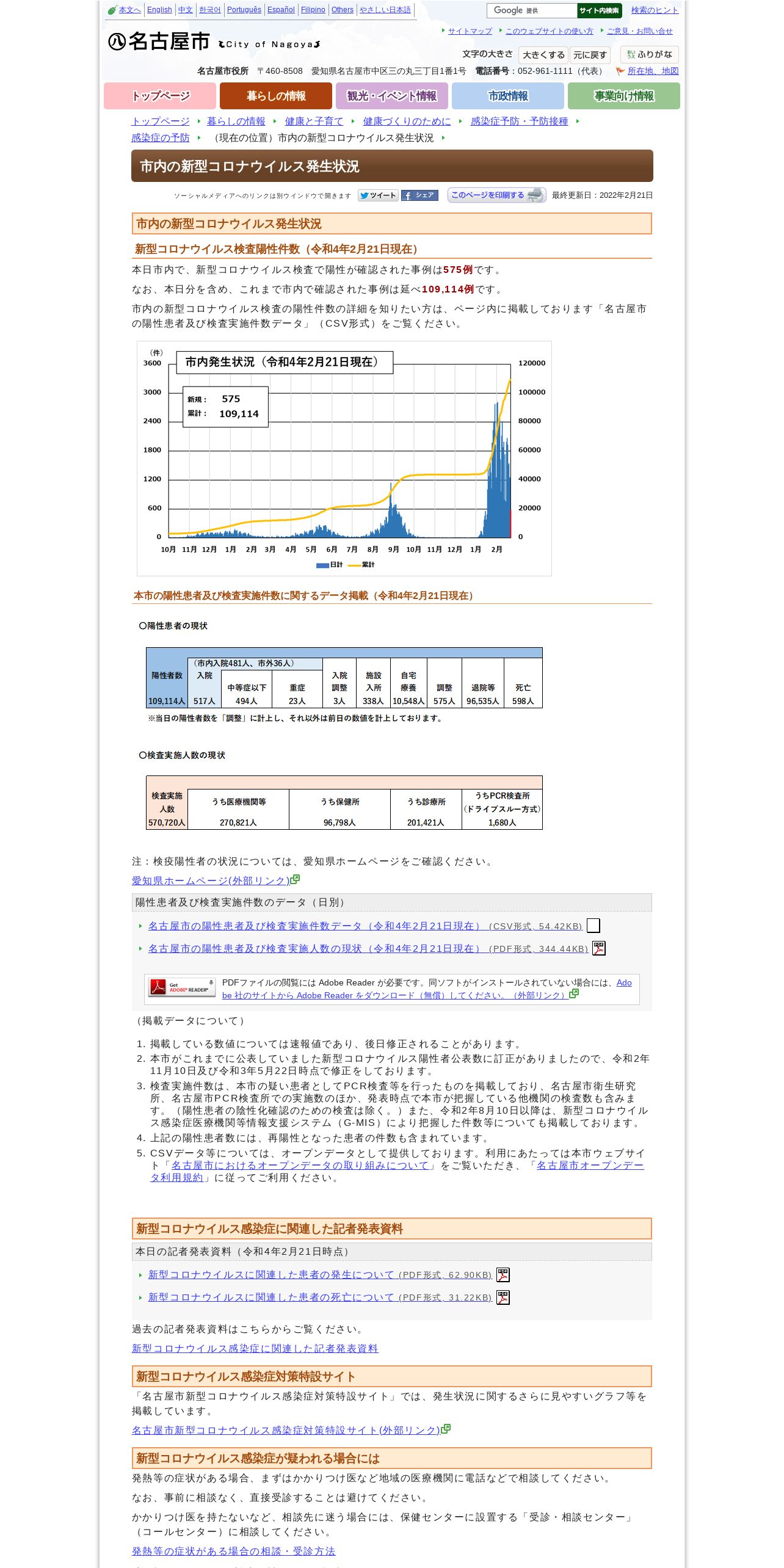Switch language to Português
The height and width of the screenshot is (1568, 784).
[244, 10]
